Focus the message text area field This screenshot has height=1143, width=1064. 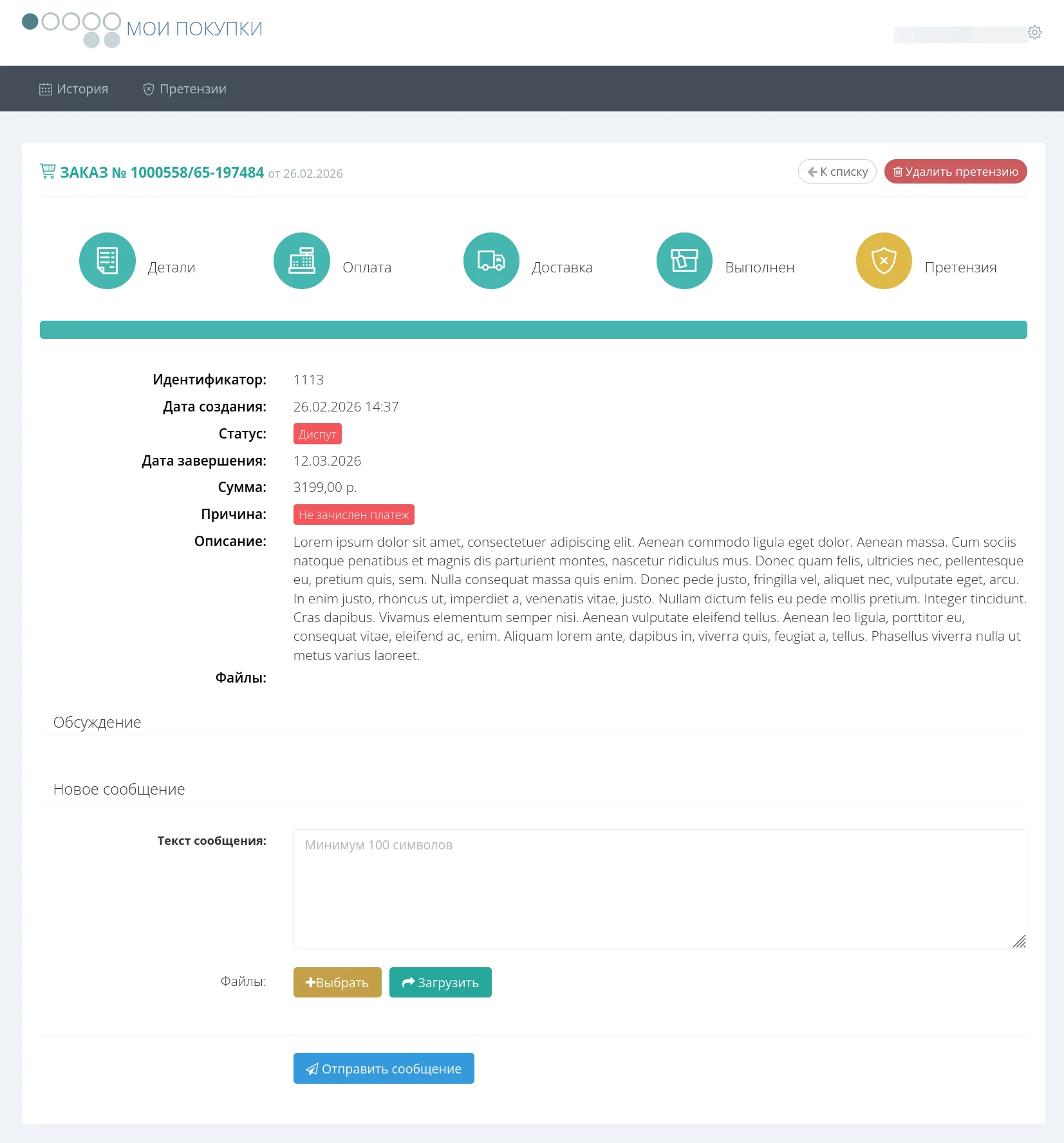pyautogui.click(x=659, y=889)
